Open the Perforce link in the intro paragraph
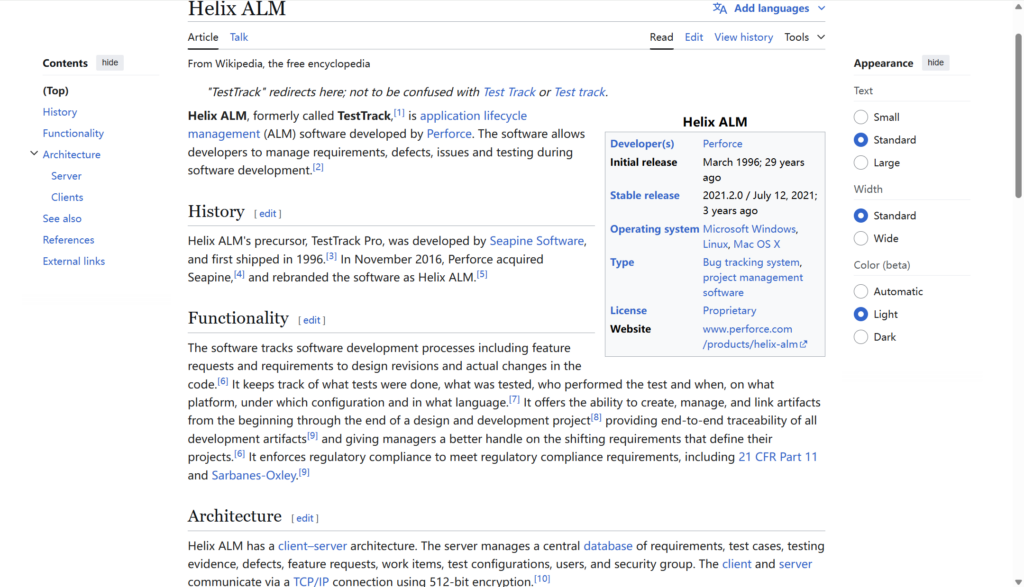 (x=448, y=134)
